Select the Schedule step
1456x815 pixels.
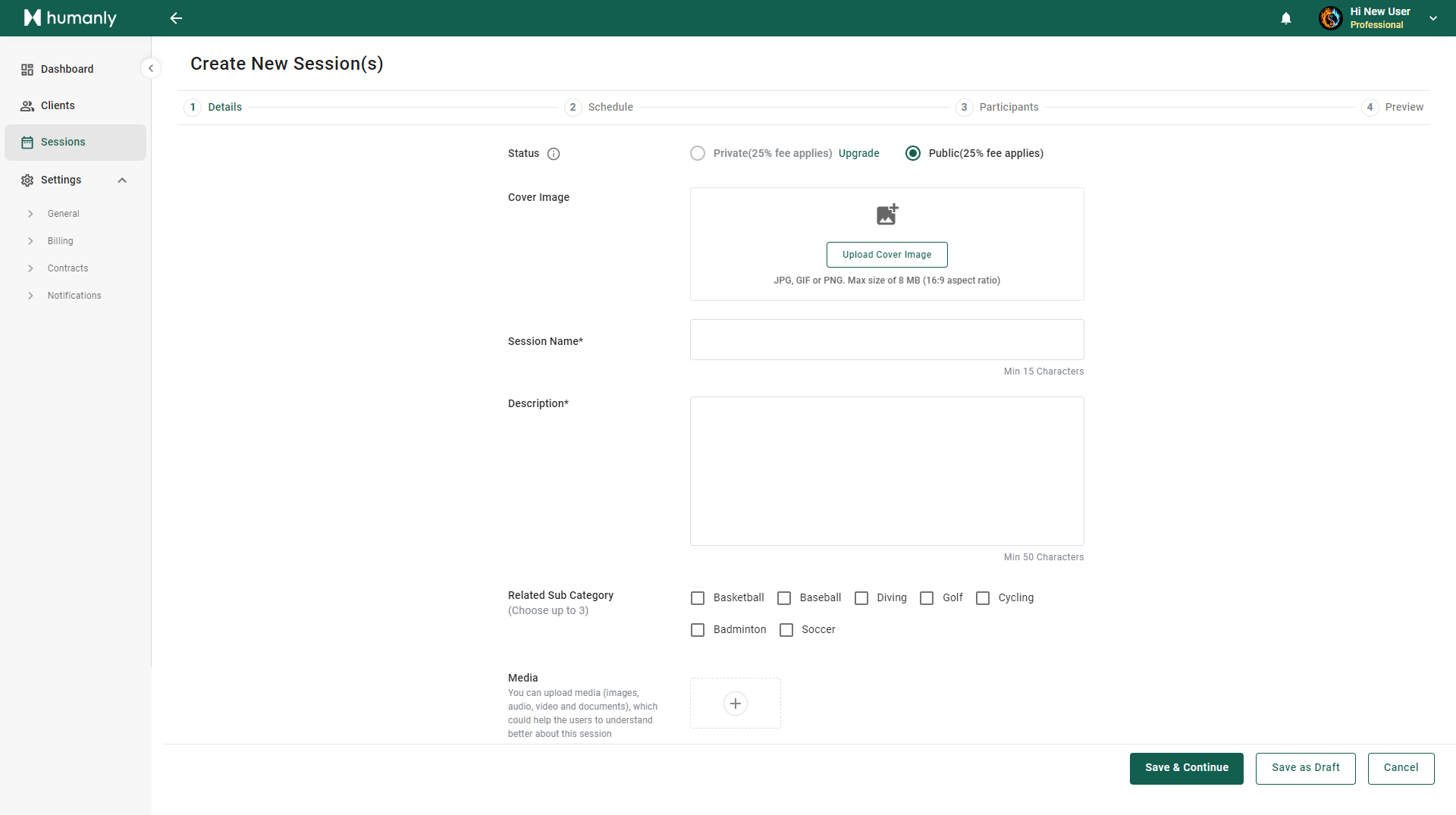pyautogui.click(x=599, y=107)
